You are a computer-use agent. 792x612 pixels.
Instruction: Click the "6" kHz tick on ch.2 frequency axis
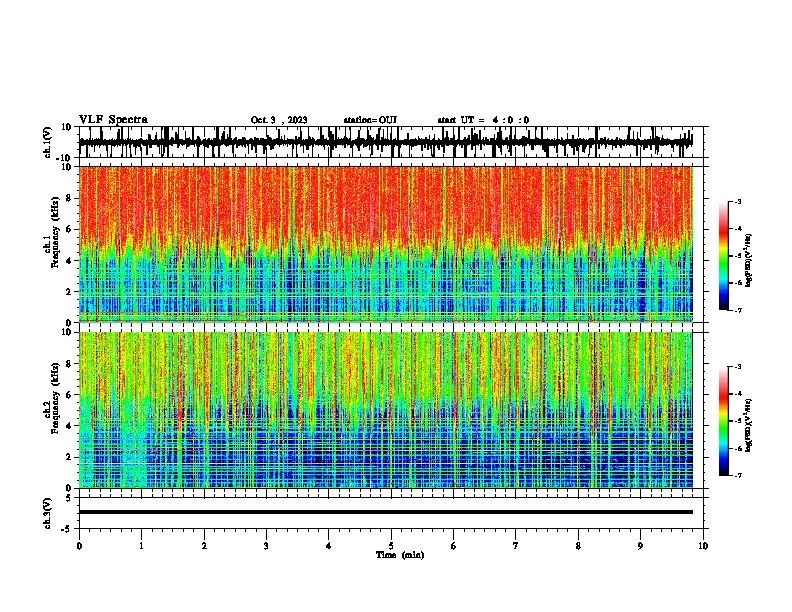point(70,395)
